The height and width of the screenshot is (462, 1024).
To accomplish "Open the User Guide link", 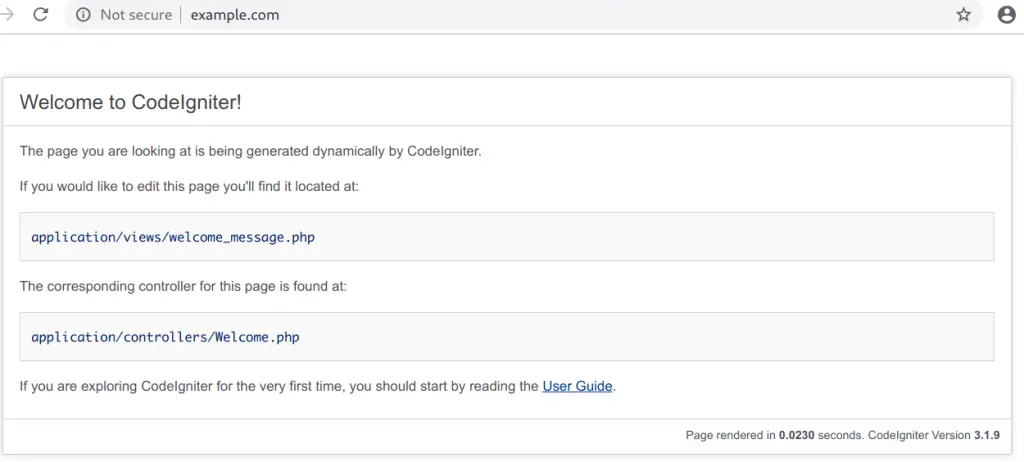I will point(577,386).
